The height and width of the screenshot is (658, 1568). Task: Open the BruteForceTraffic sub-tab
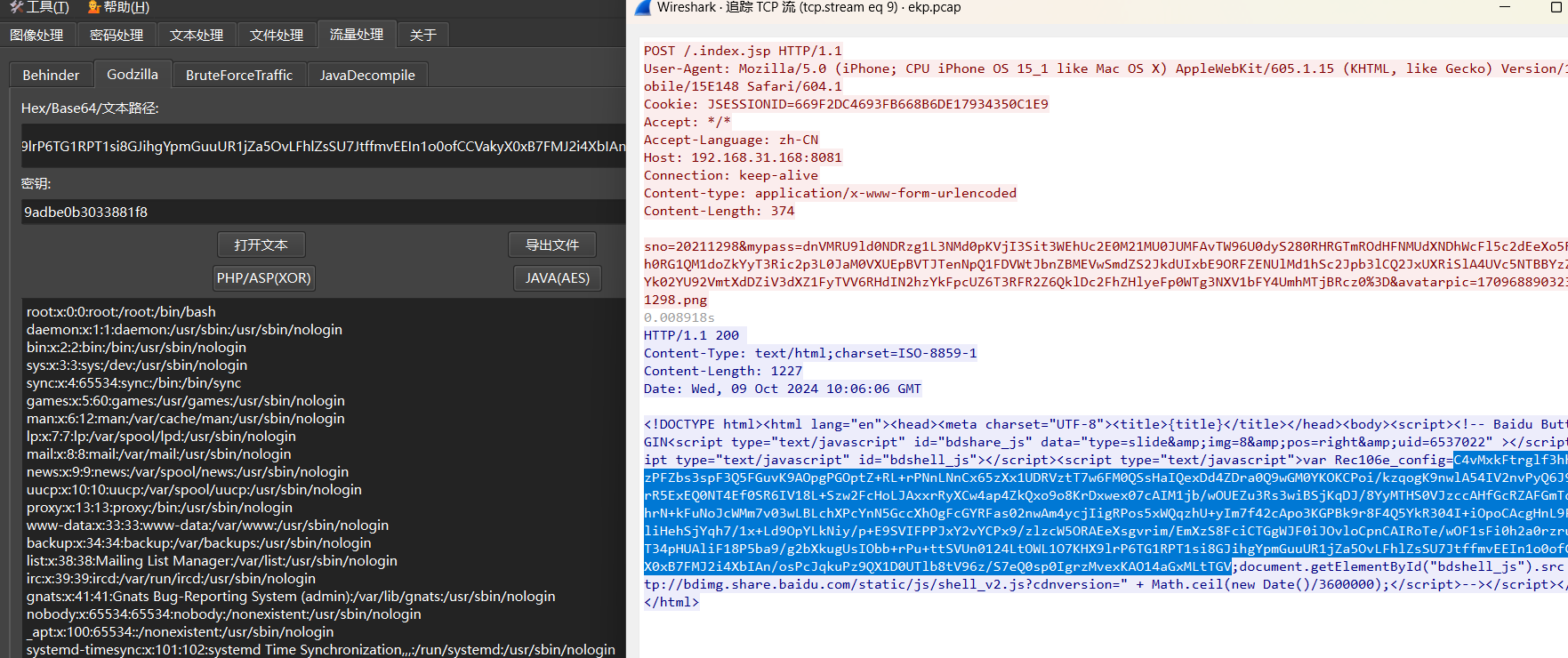[239, 75]
